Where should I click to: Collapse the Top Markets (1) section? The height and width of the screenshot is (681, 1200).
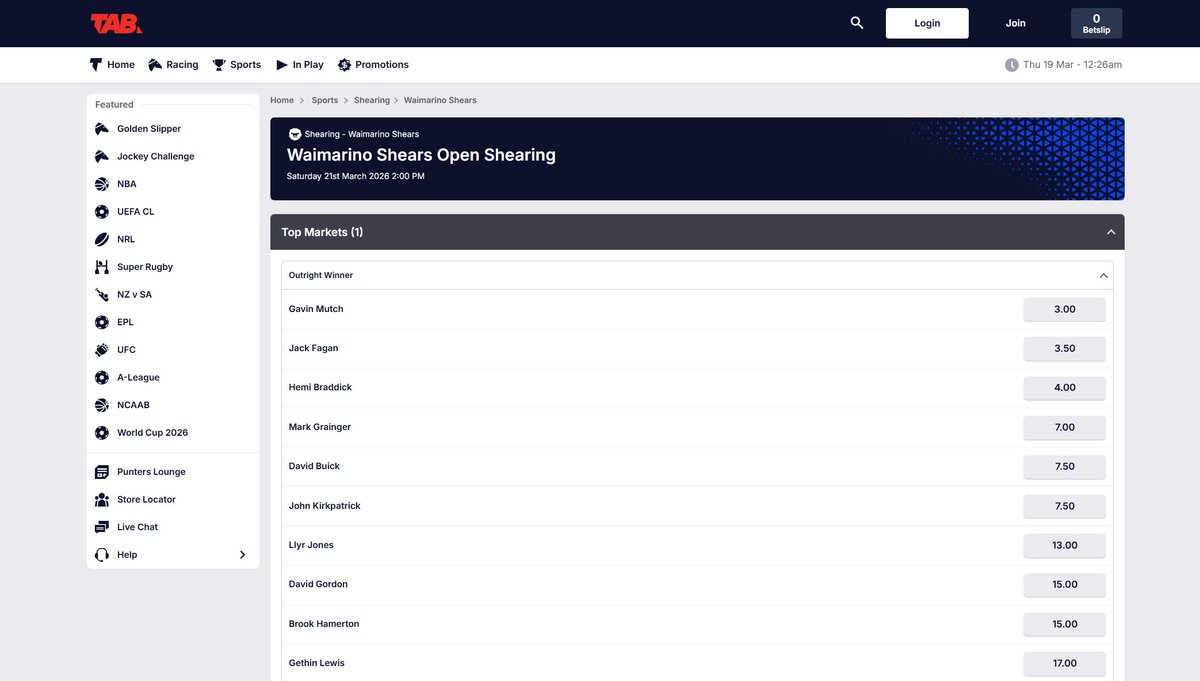click(x=1111, y=232)
